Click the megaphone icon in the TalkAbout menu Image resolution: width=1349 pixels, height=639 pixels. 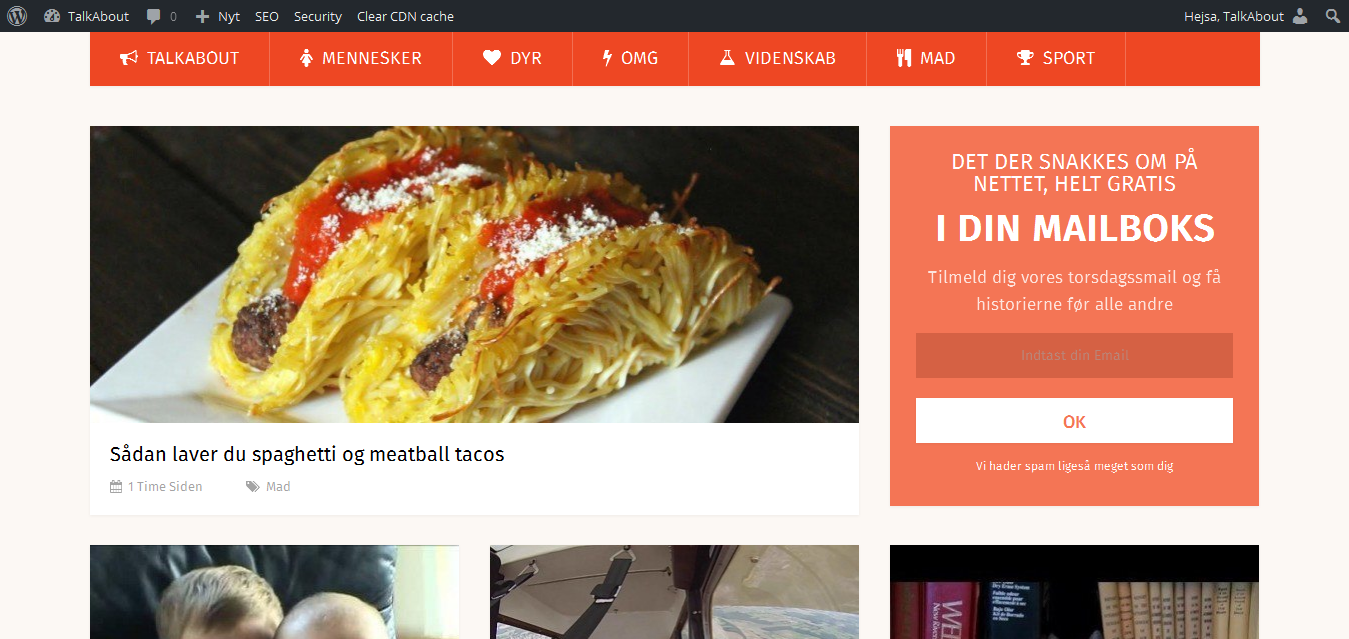(129, 58)
